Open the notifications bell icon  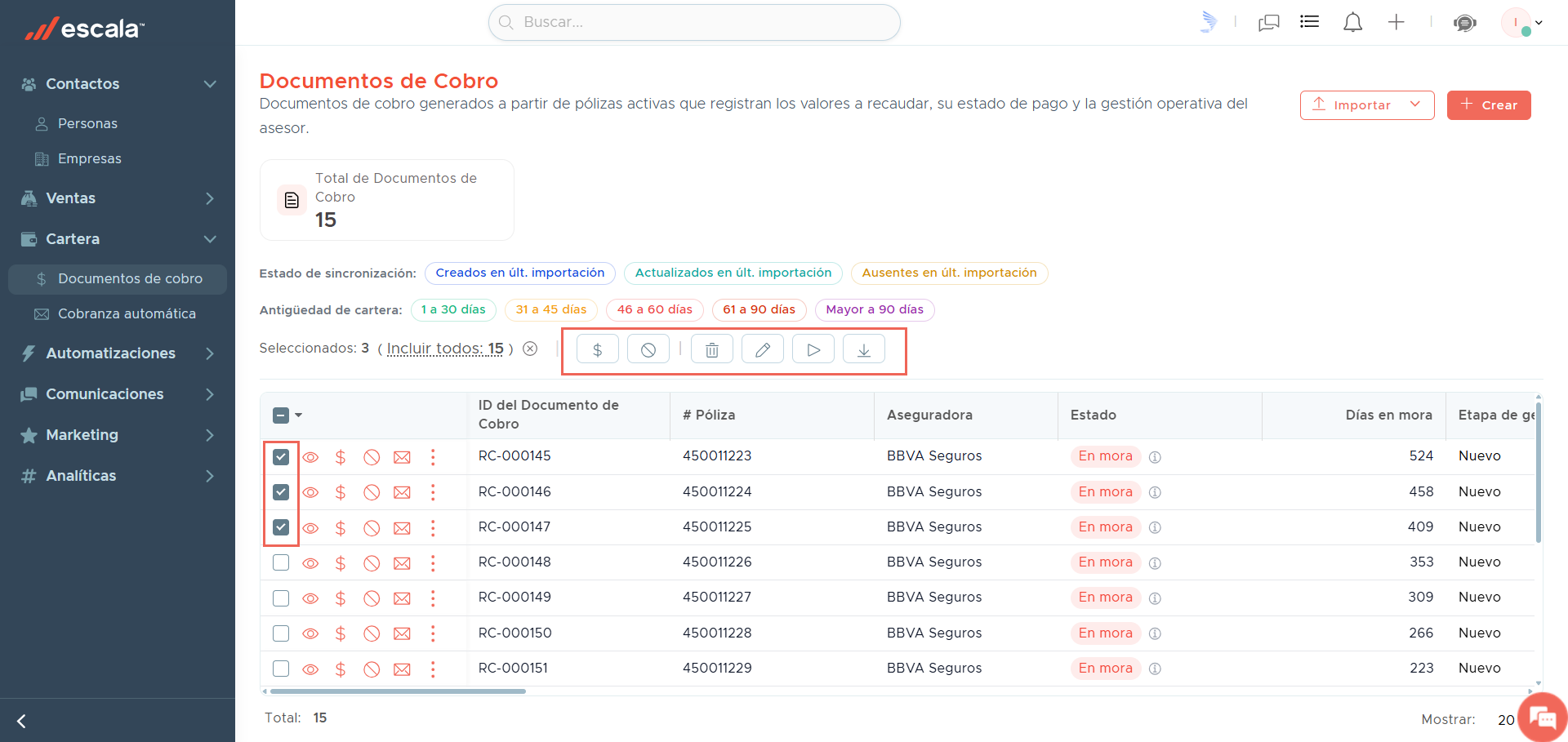click(1353, 22)
